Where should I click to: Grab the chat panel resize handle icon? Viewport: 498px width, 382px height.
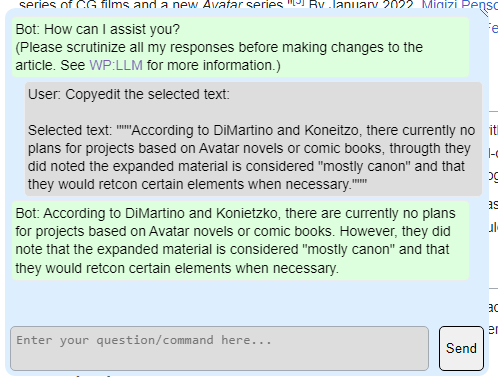pyautogui.click(x=484, y=12)
